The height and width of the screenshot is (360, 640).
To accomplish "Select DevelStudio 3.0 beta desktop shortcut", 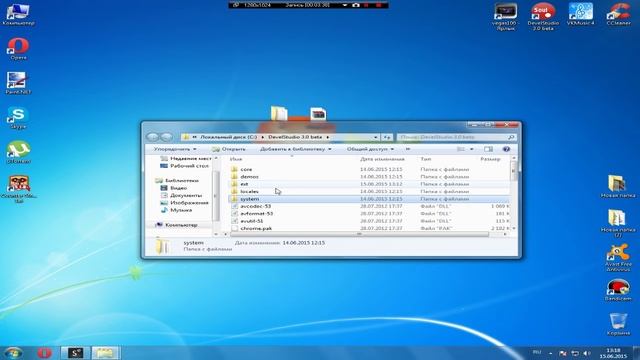I will tap(543, 17).
